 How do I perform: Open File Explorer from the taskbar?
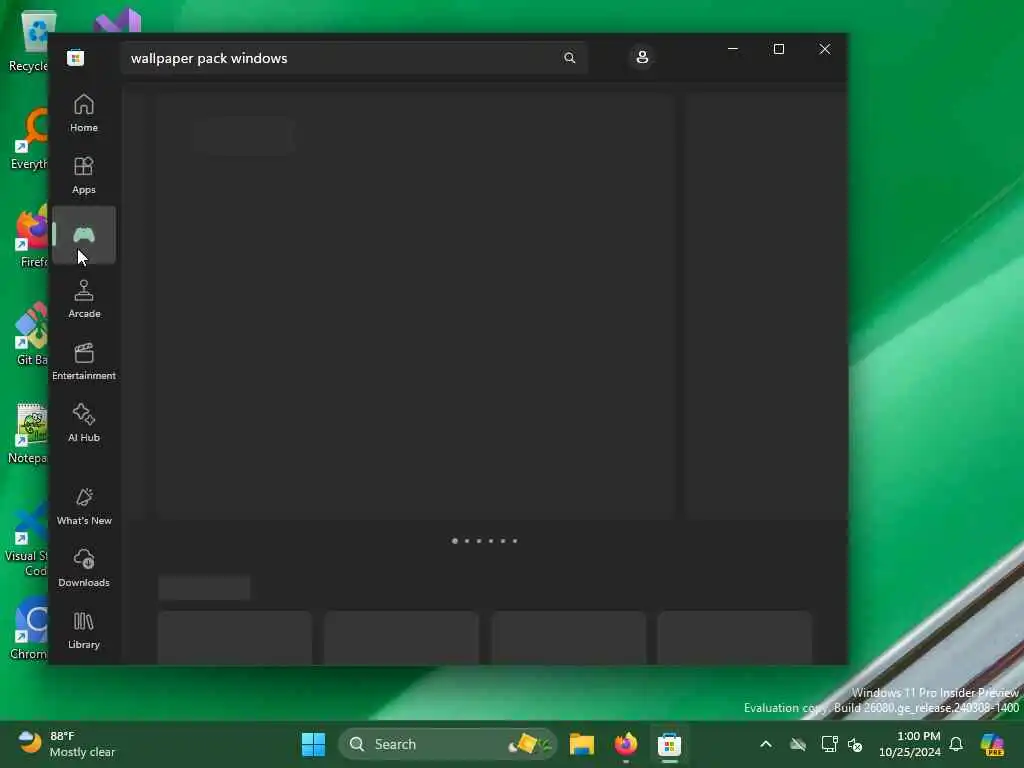point(582,744)
